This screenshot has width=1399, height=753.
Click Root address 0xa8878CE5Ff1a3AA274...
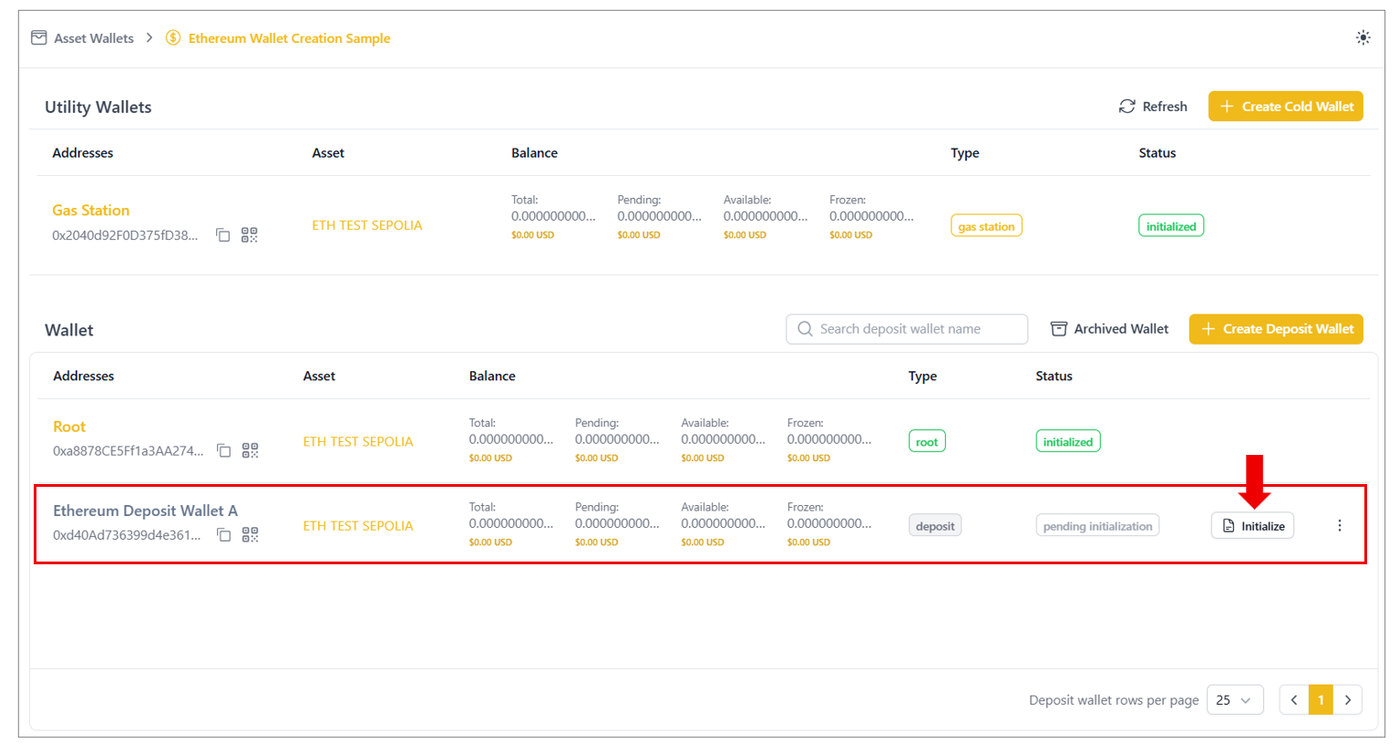tap(128, 451)
